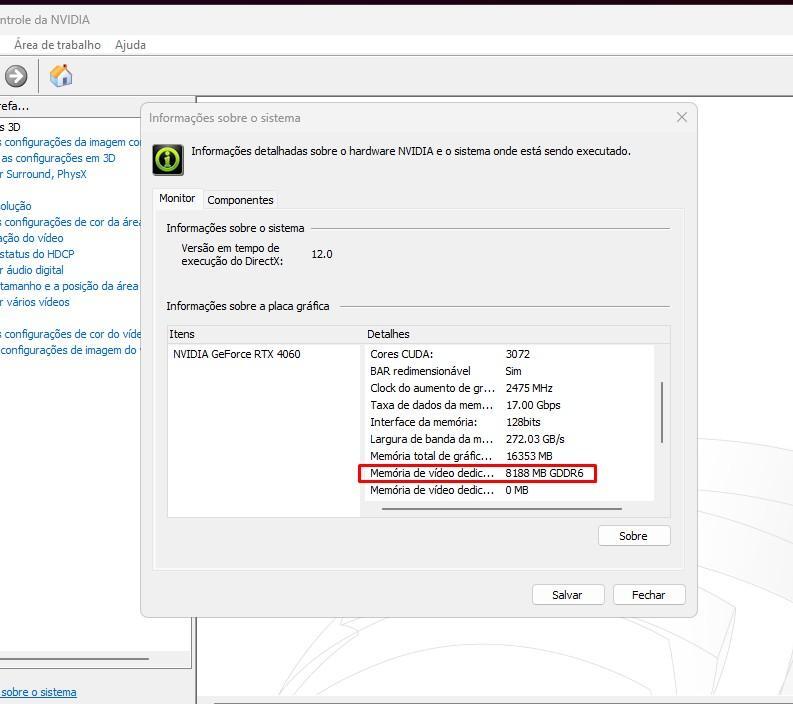Select the 8188 MB GDDR6 memory row
793x704 pixels.
(509, 473)
